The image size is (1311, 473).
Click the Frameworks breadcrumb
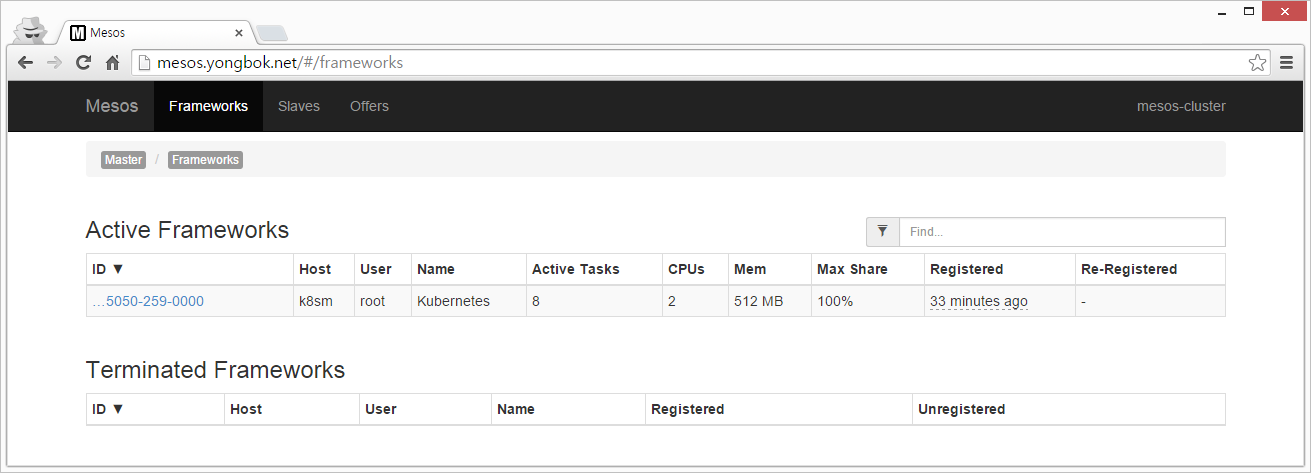click(205, 160)
